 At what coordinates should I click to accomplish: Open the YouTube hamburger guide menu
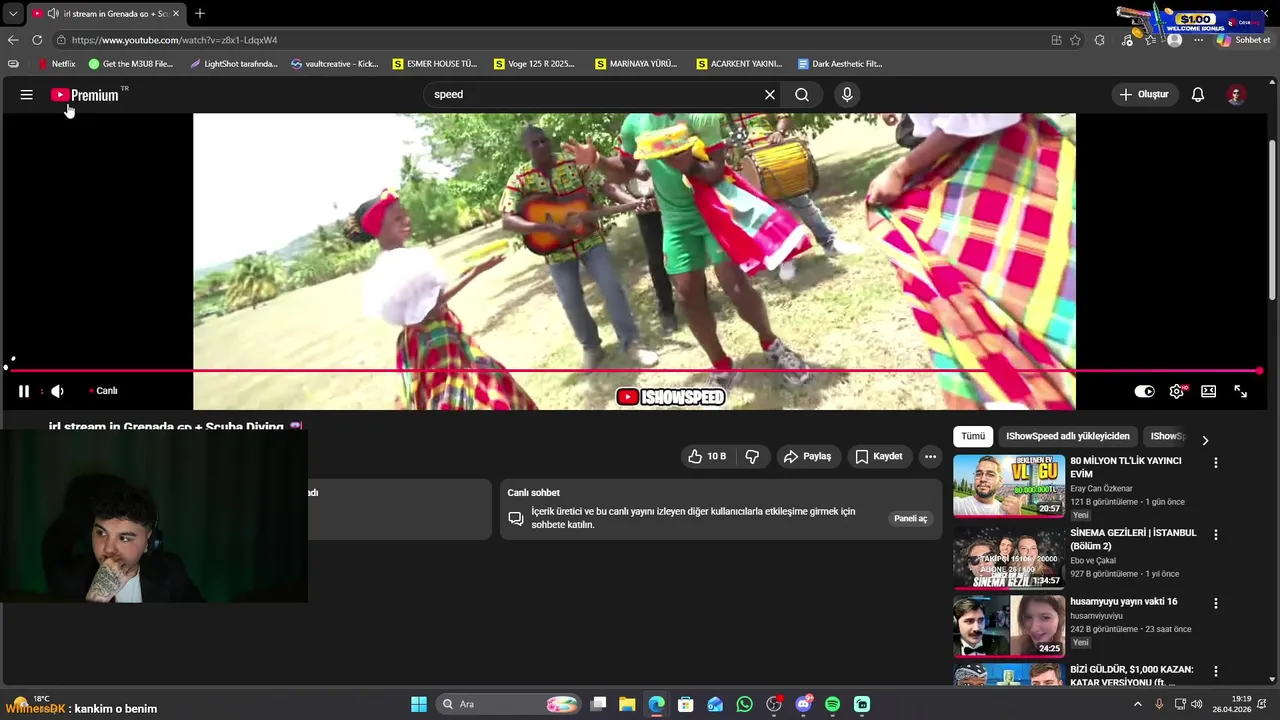click(x=27, y=95)
